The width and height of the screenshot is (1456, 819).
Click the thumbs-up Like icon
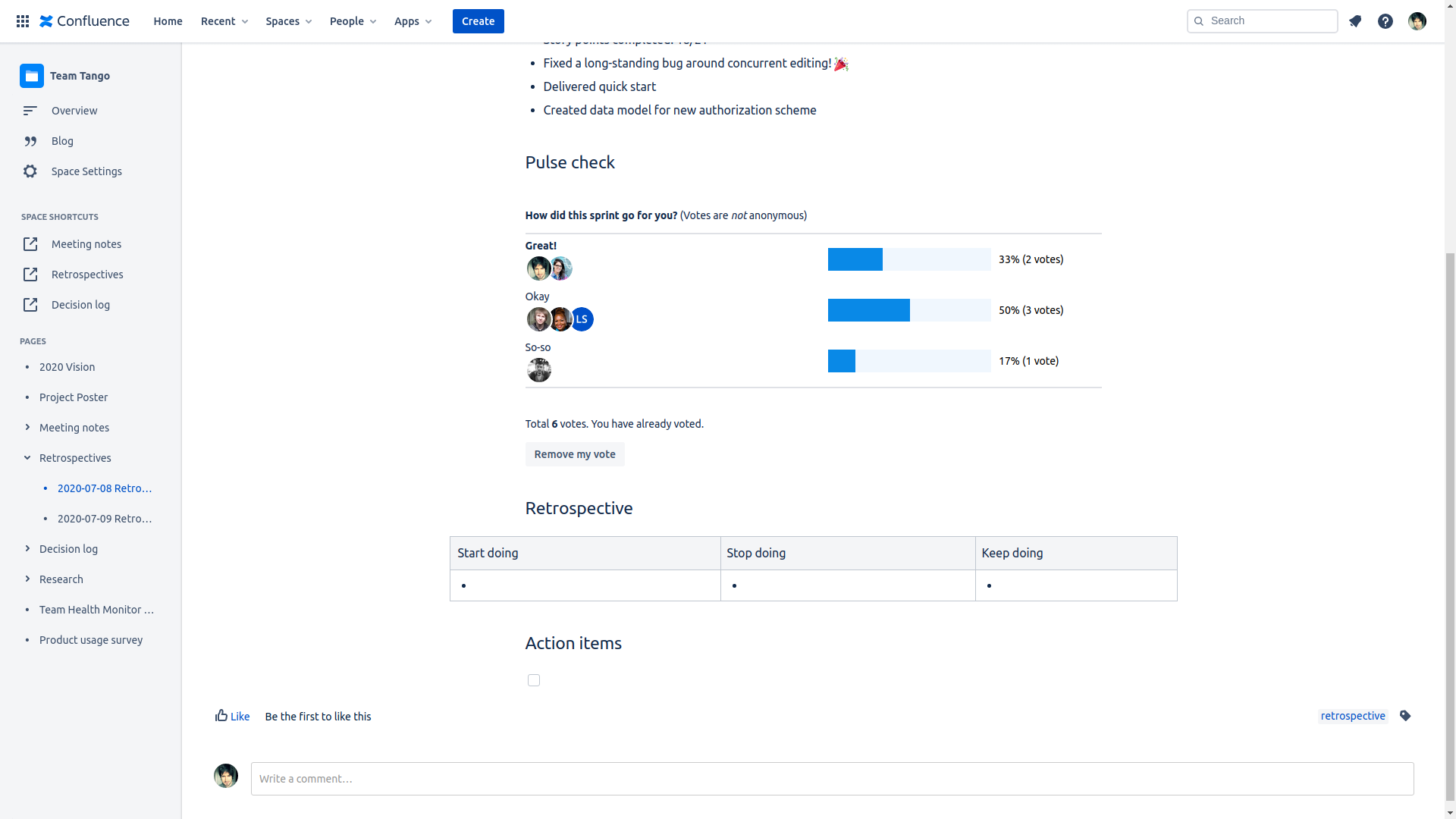tap(221, 715)
